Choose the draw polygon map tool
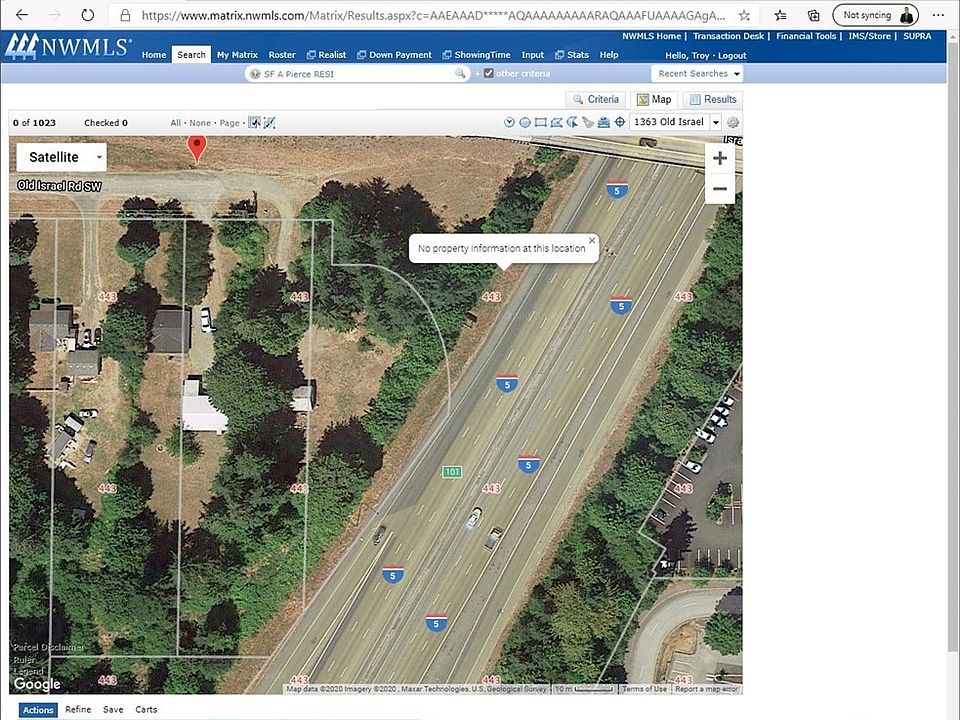The image size is (960, 720). tap(557, 123)
